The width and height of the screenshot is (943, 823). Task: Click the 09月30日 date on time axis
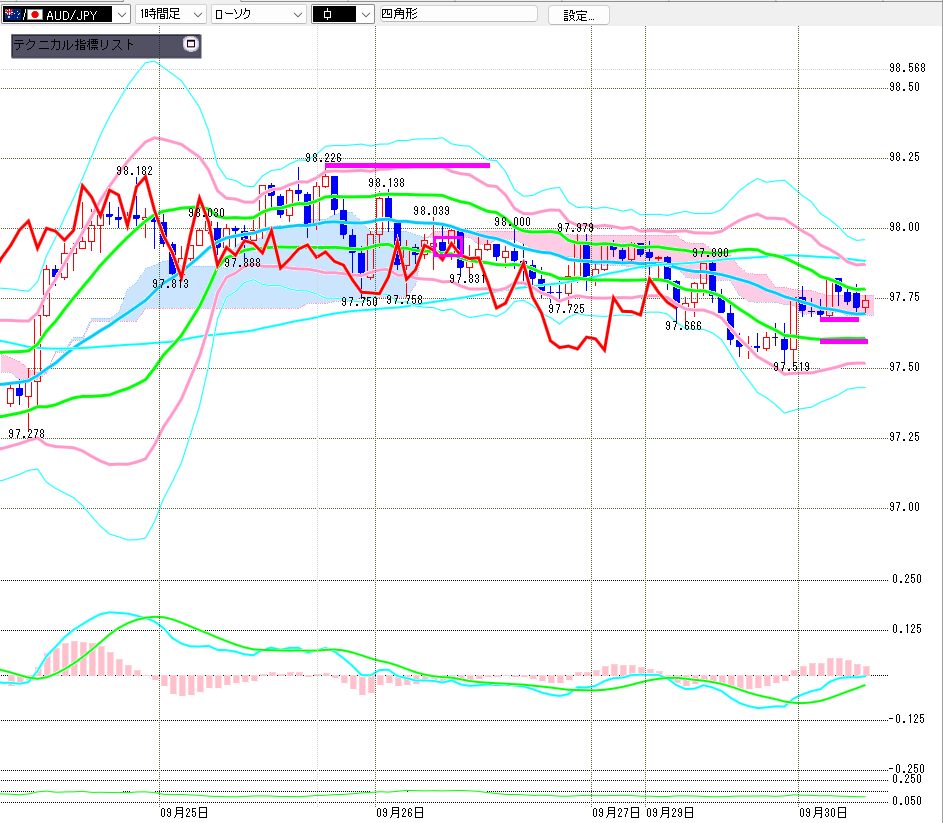823,813
